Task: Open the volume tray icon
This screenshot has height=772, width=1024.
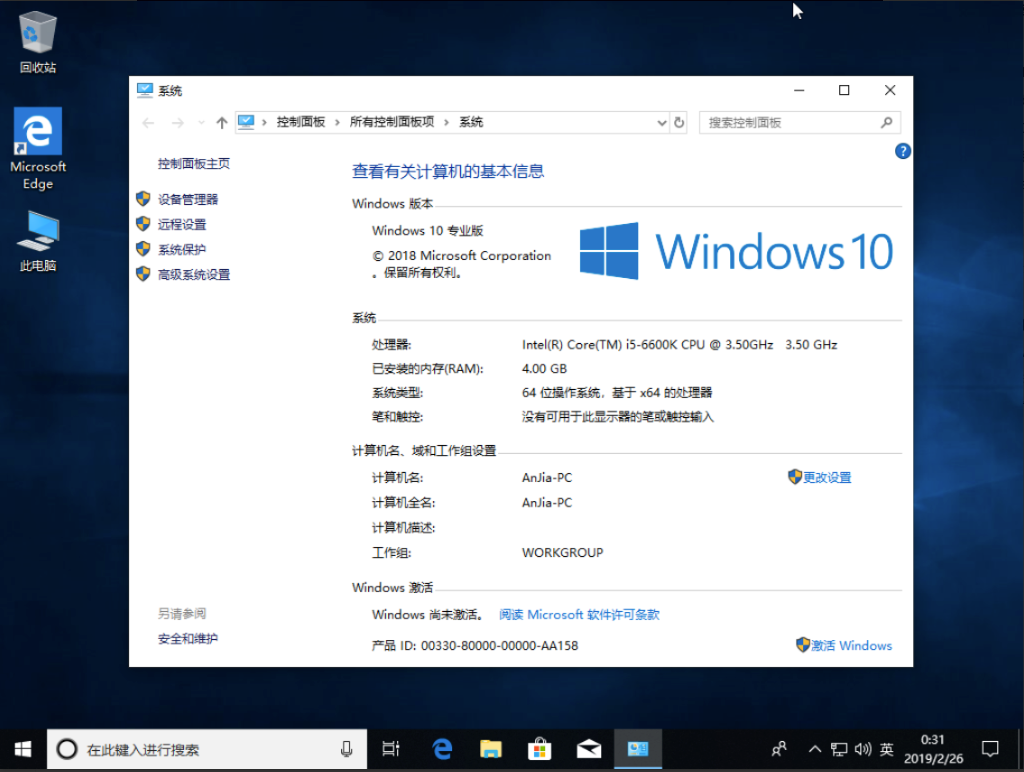Action: tap(863, 749)
